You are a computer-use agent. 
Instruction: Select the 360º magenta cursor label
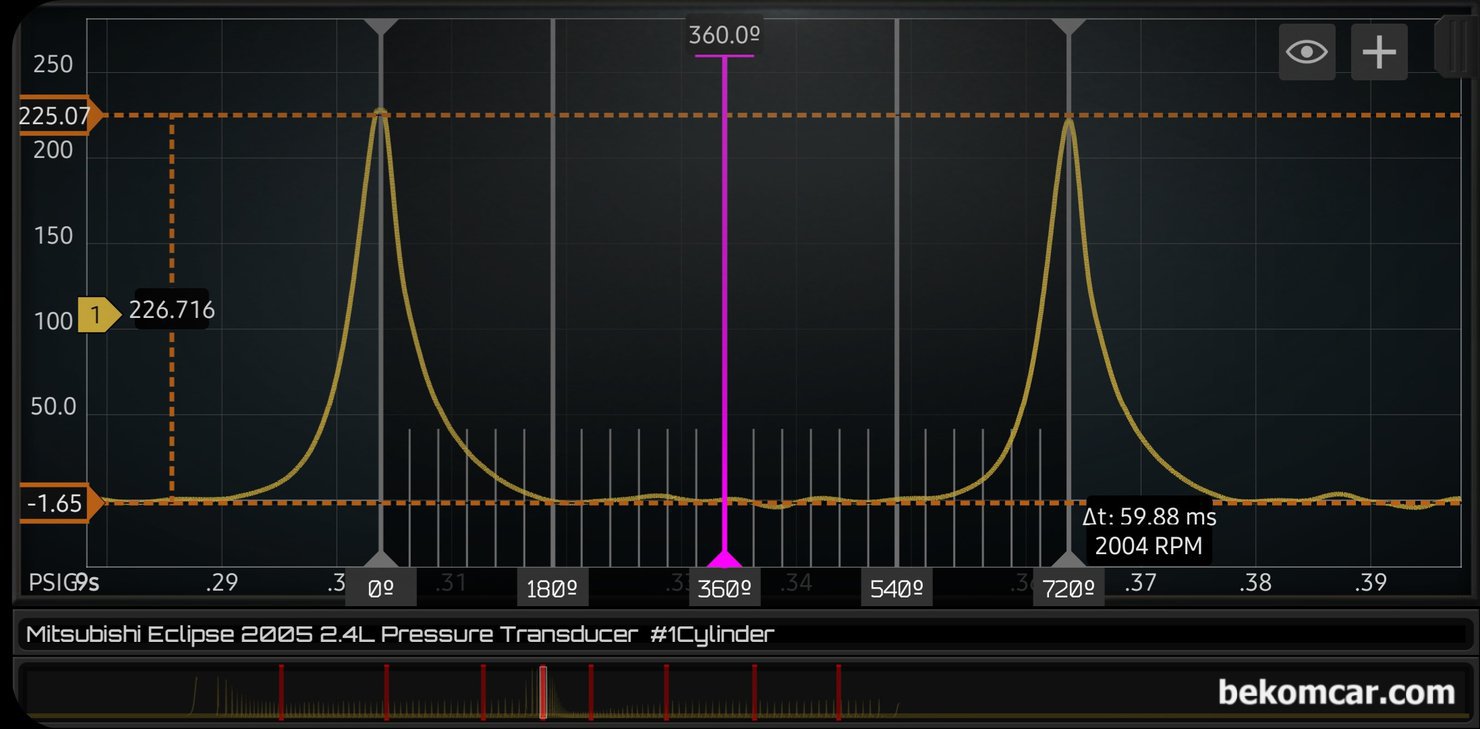point(724,589)
